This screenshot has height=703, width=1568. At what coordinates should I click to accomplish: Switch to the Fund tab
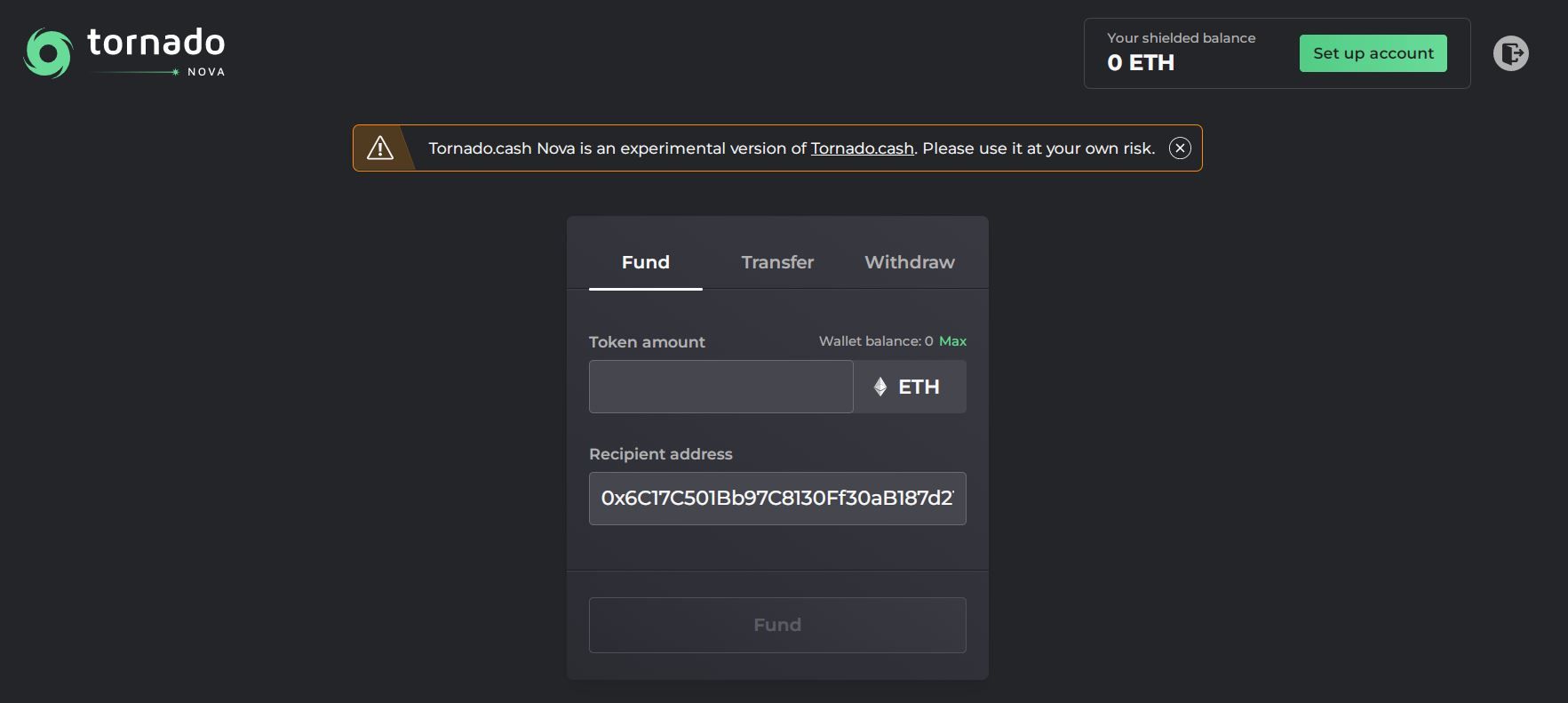646,262
